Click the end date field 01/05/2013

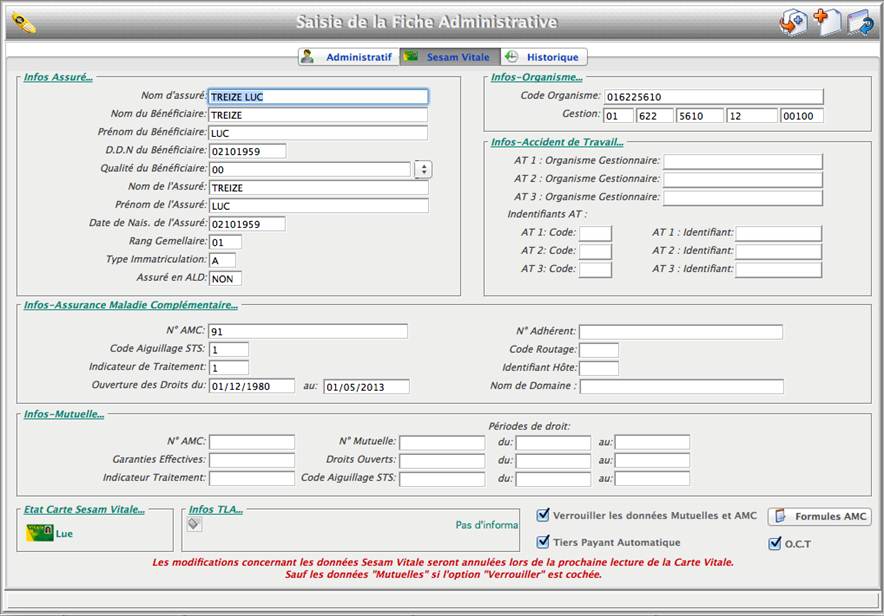tap(366, 387)
